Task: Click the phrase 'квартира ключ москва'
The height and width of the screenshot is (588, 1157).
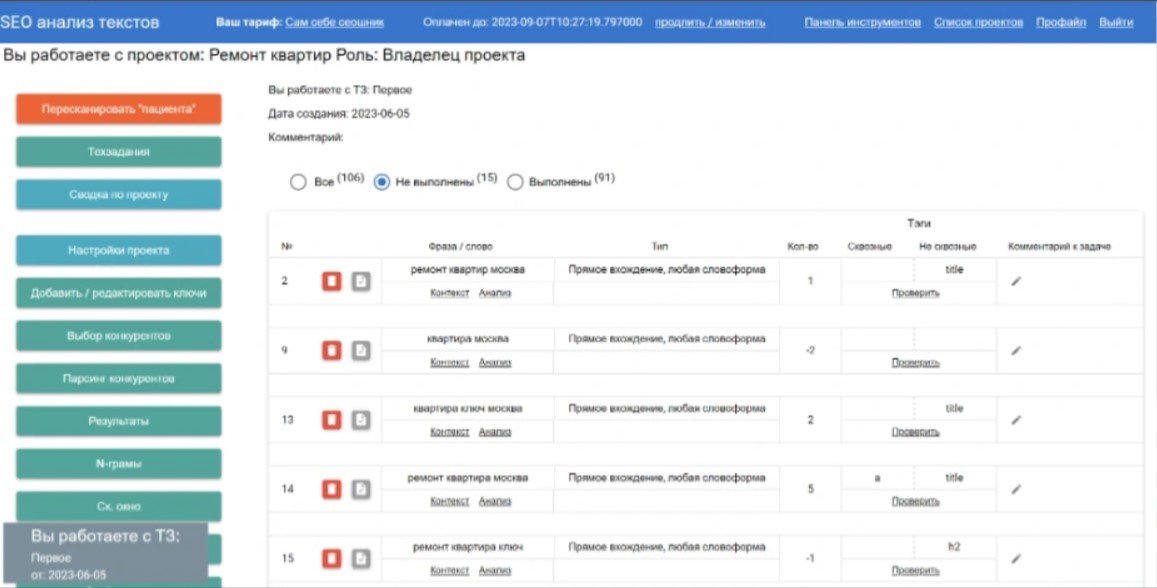Action: point(468,409)
